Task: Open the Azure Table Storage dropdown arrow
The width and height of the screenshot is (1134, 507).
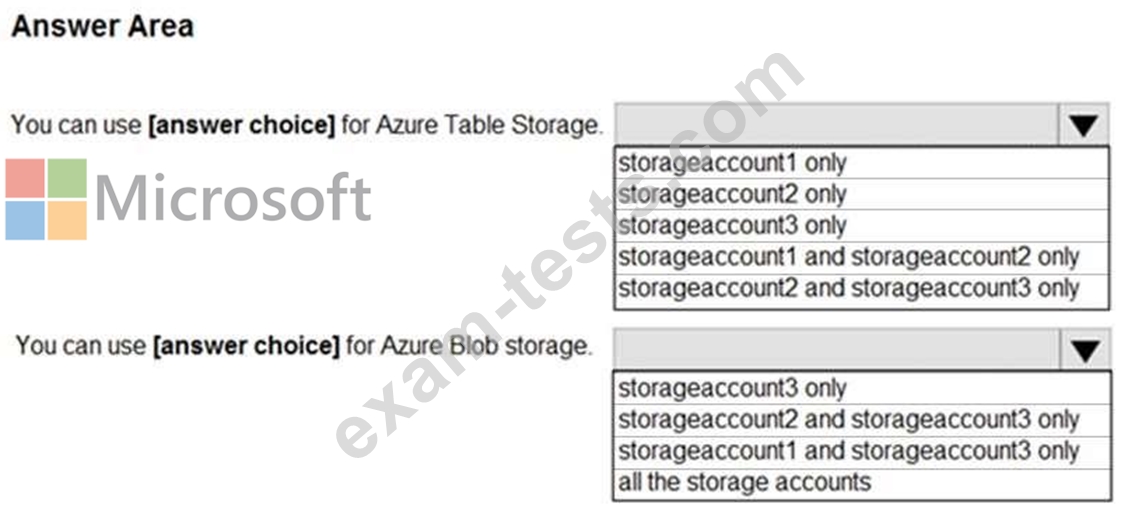Action: coord(1083,125)
